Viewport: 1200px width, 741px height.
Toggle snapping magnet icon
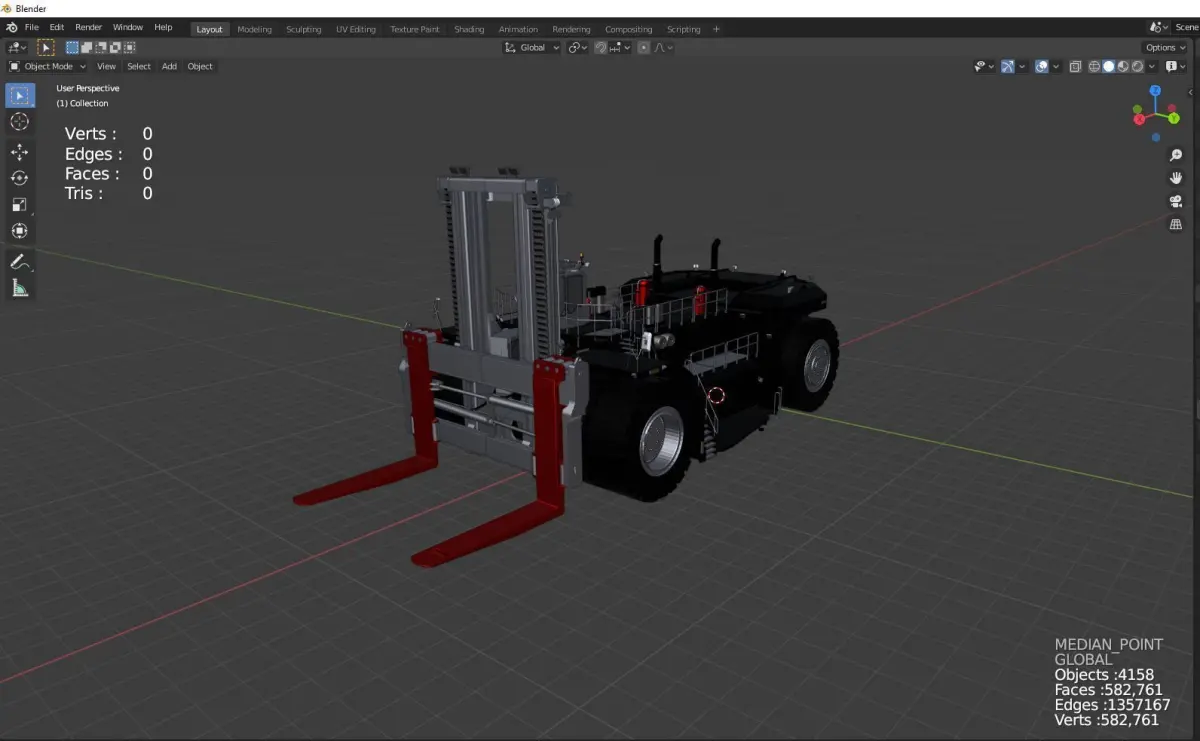click(x=601, y=47)
